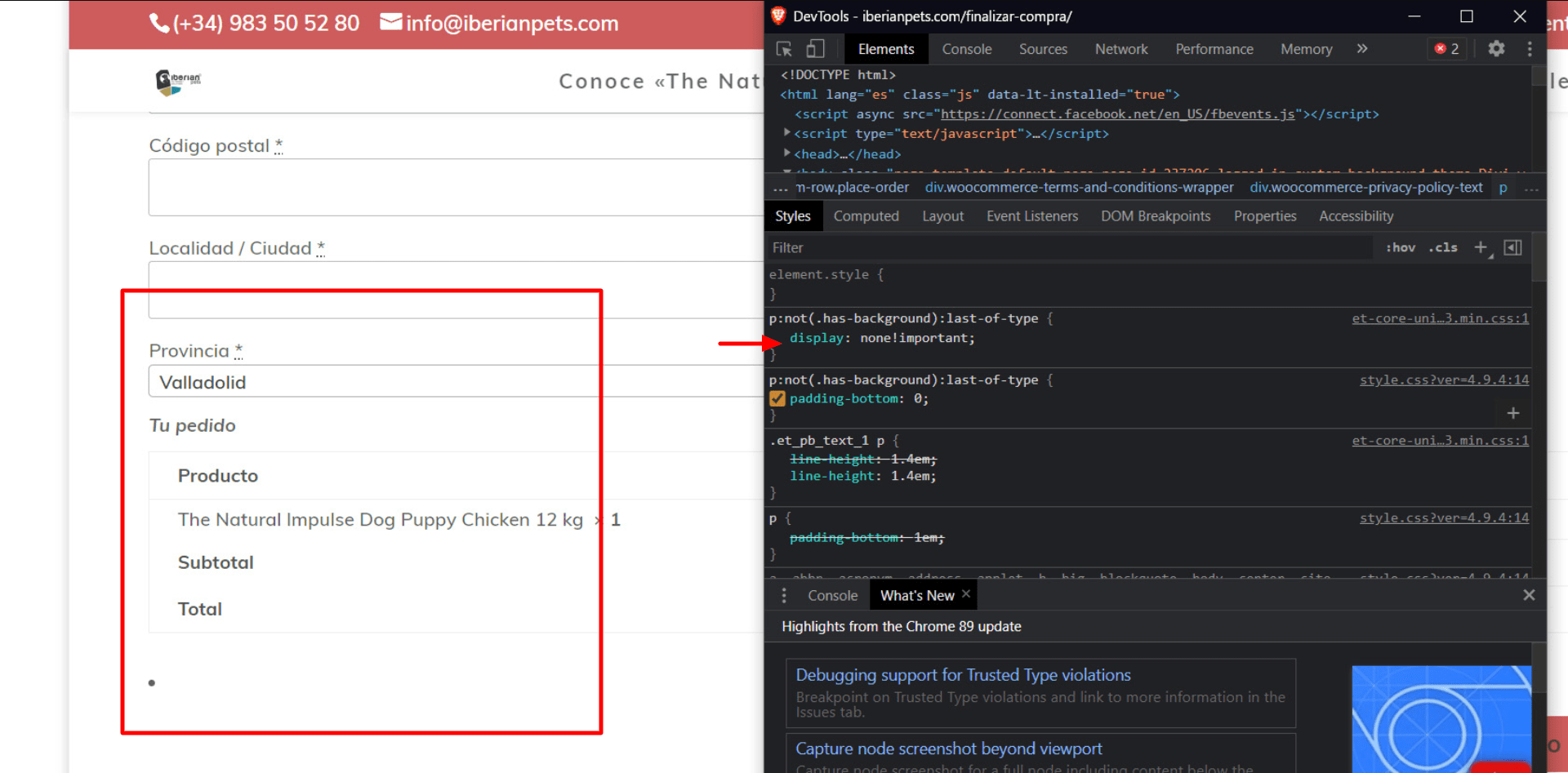The height and width of the screenshot is (773, 1568).
Task: Open Capture node screenshot beyond viewport
Action: [x=948, y=749]
